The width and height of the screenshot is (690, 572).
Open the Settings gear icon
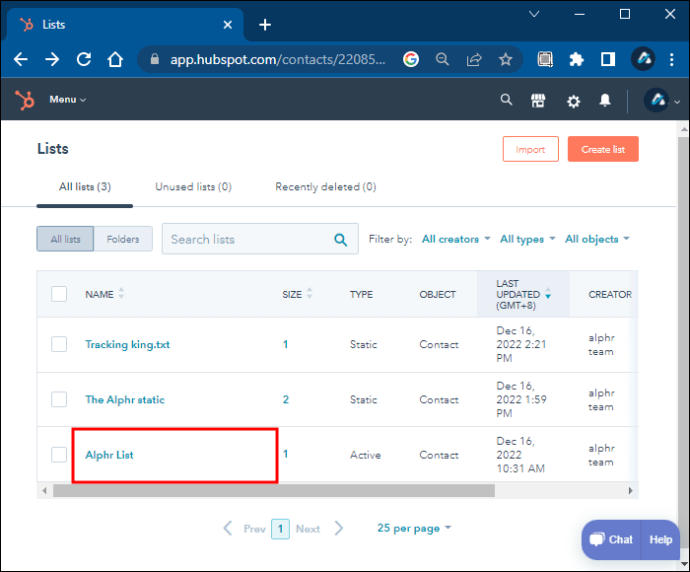click(573, 101)
